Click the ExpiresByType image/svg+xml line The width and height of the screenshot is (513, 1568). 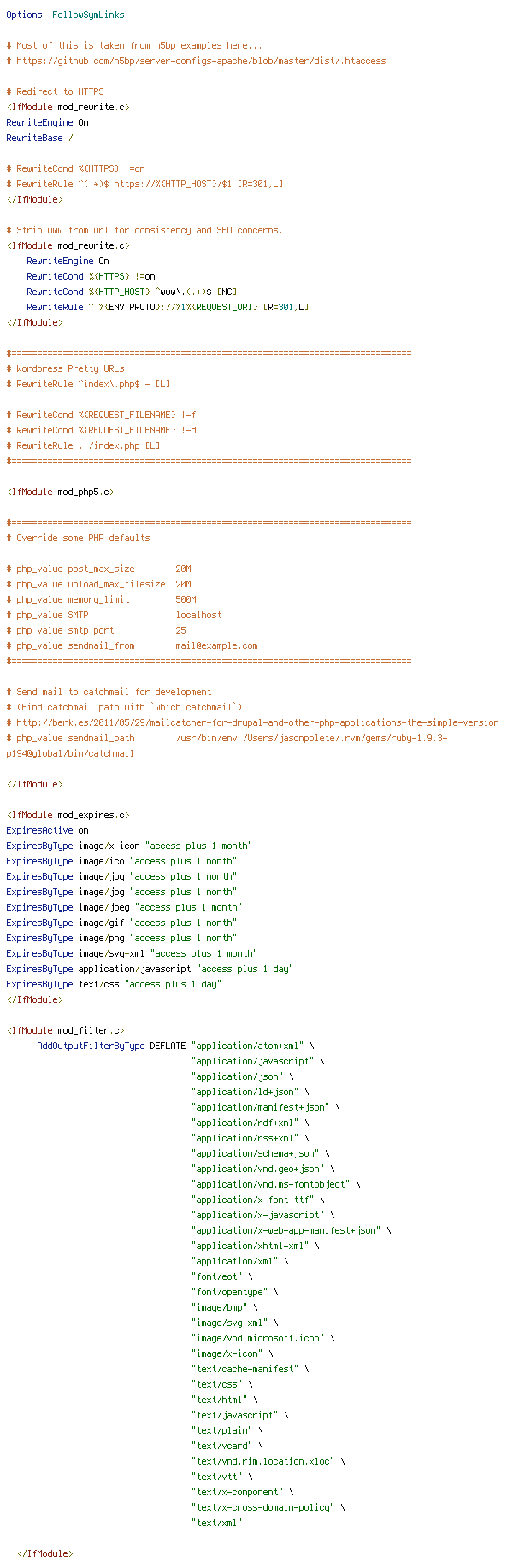click(132, 953)
